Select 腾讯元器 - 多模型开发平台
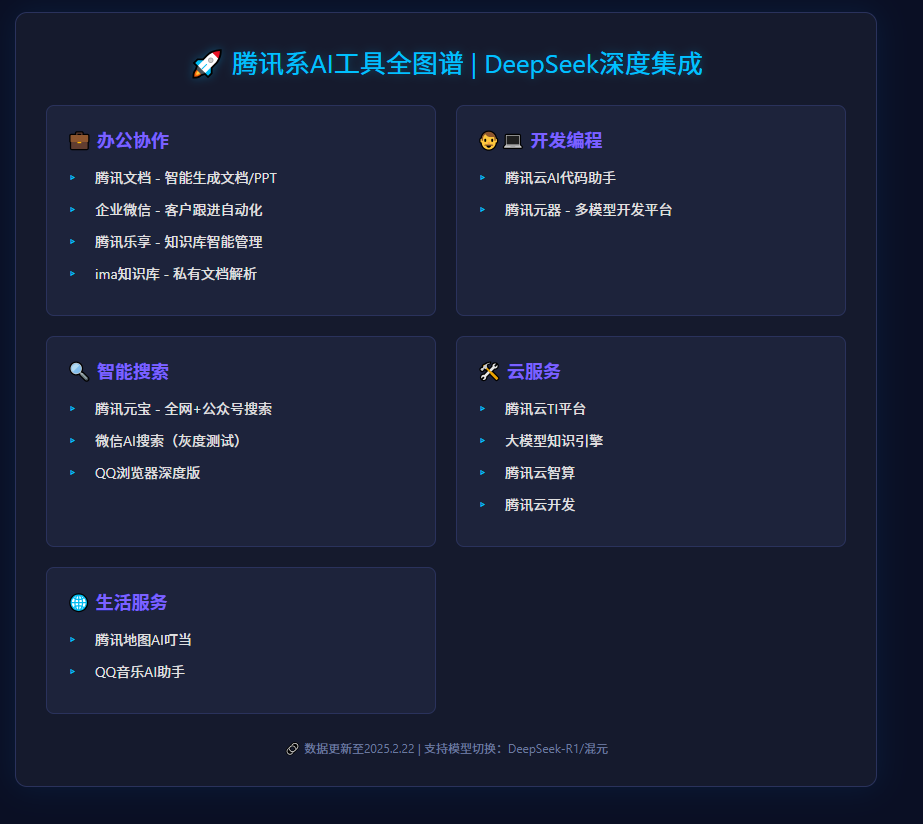Viewport: 923px width, 824px height. [588, 210]
